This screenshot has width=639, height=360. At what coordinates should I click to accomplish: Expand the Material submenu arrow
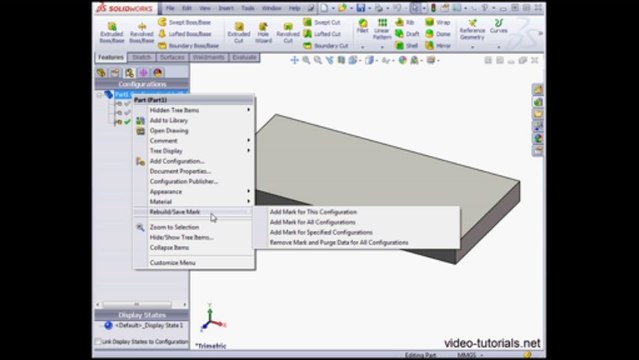coord(248,201)
